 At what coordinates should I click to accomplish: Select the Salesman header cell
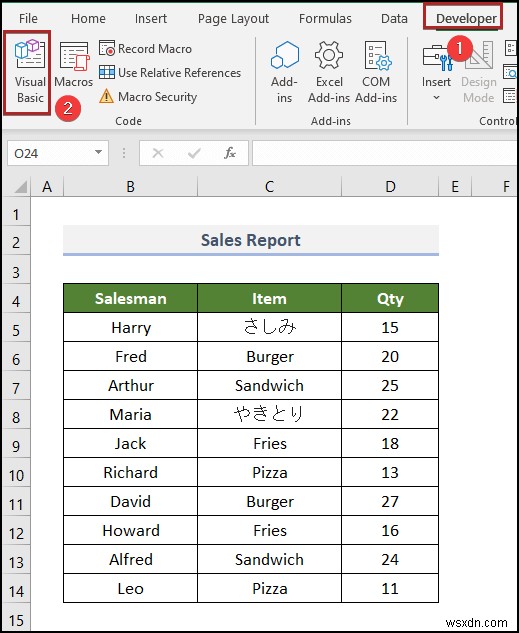pos(130,298)
